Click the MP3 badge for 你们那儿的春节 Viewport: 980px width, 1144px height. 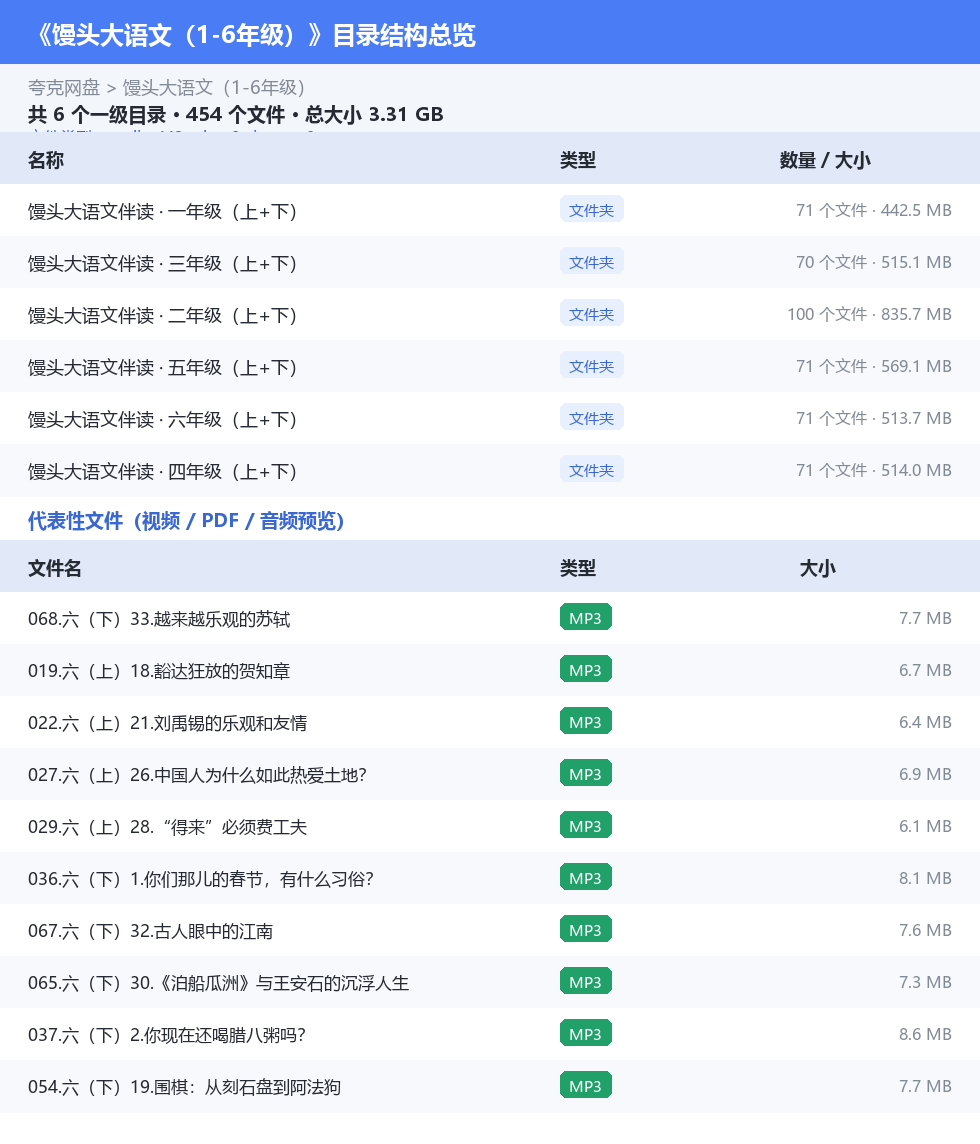coord(586,878)
